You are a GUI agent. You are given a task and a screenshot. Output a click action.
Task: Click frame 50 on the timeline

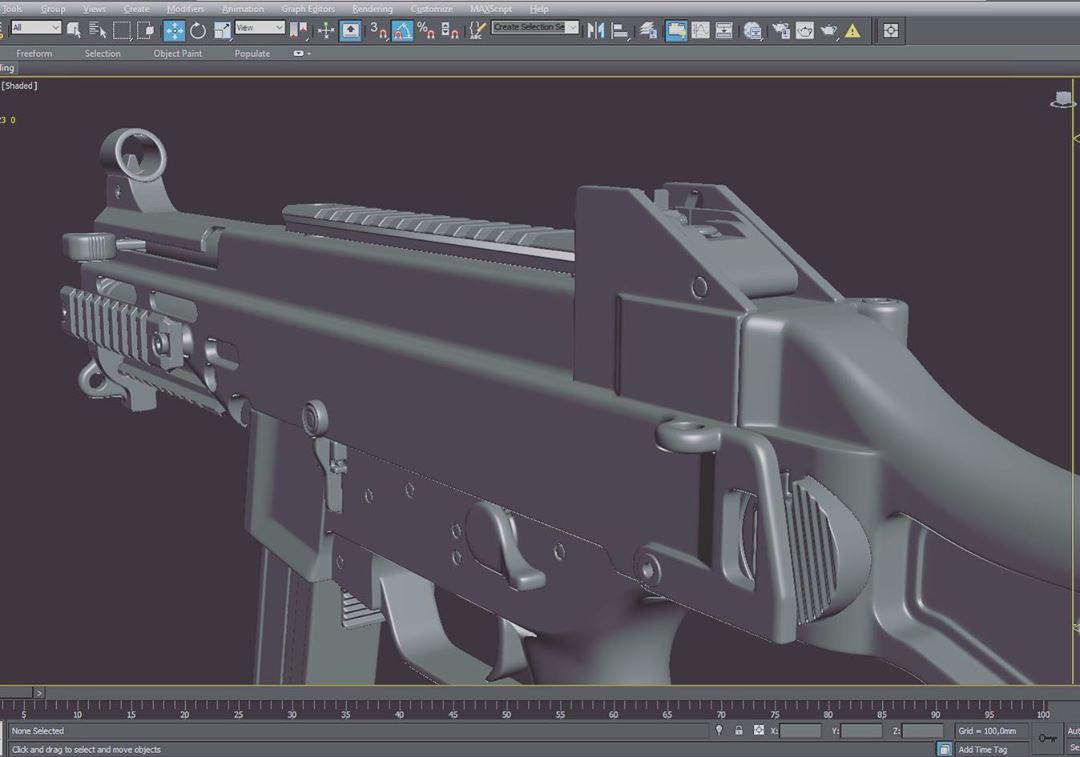(x=506, y=709)
